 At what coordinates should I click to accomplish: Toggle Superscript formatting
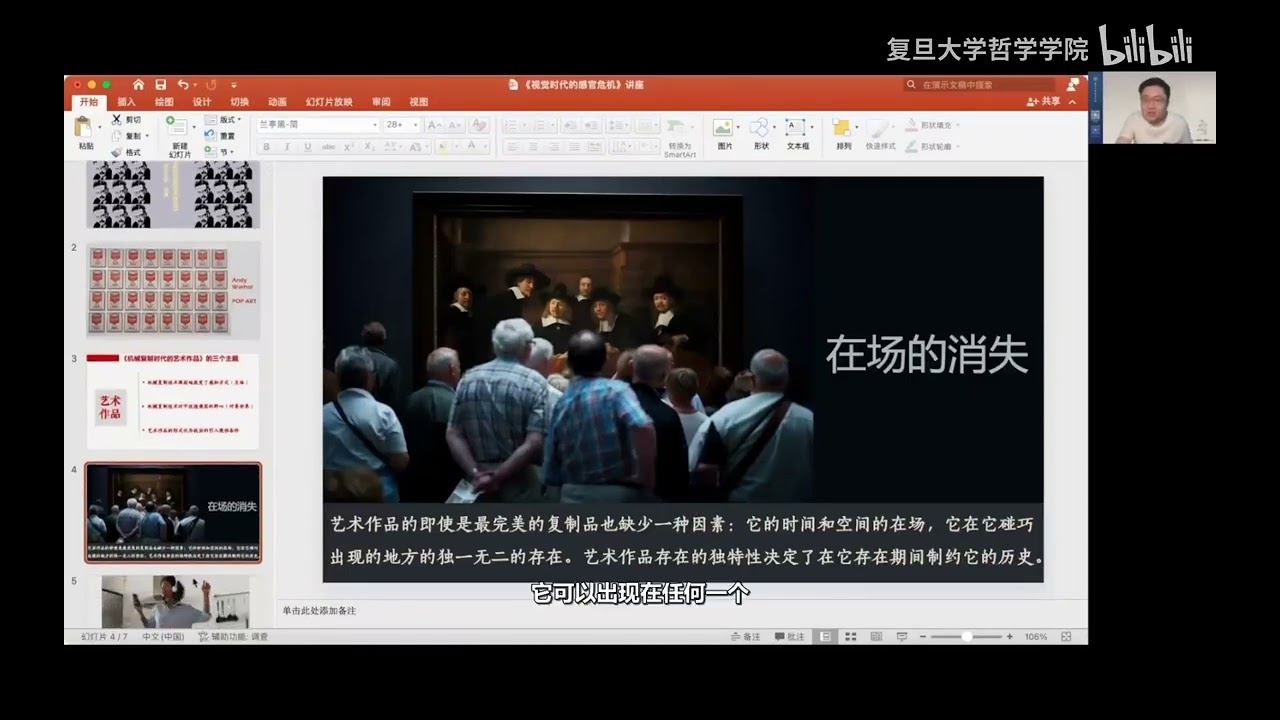[349, 147]
